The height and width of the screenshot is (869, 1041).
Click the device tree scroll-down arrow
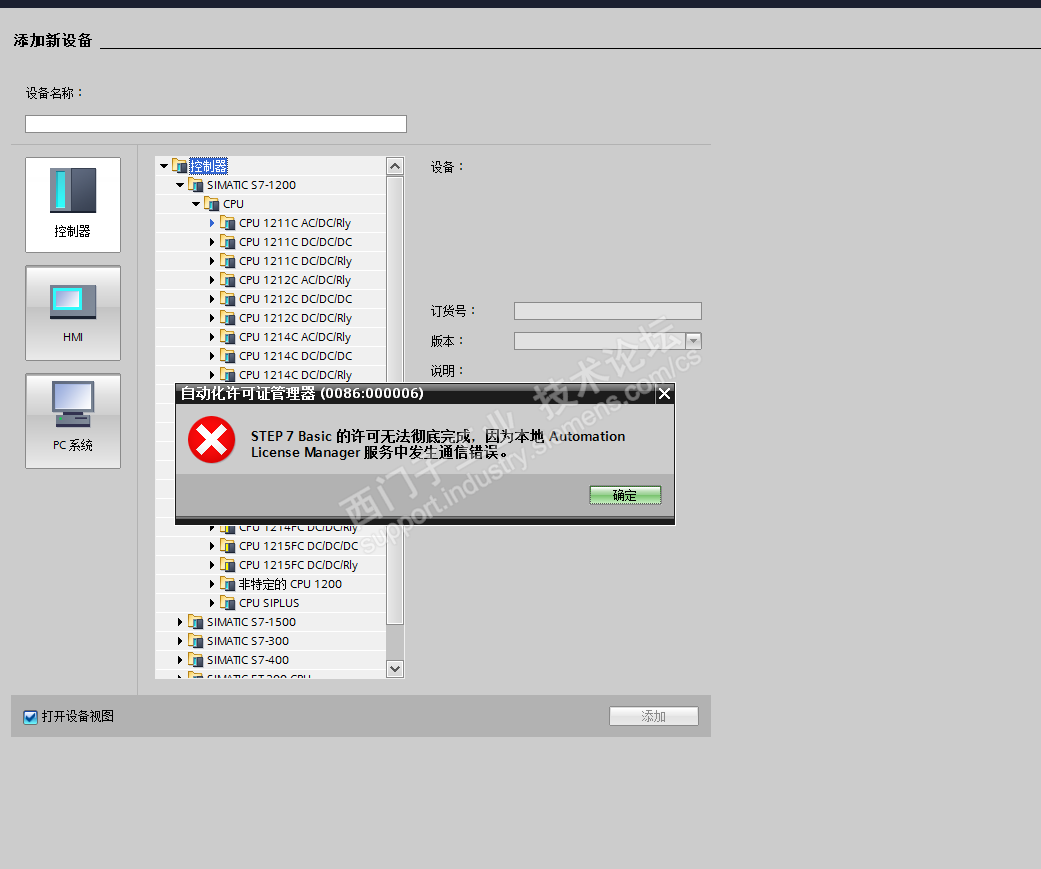tap(395, 669)
